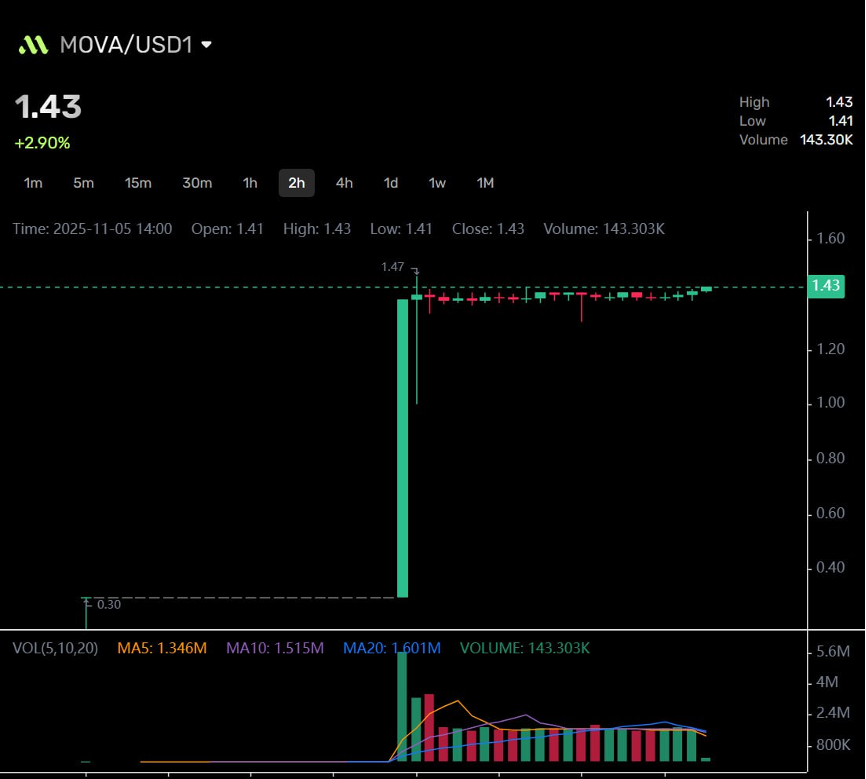Switch chart to 30m interval

tap(197, 183)
